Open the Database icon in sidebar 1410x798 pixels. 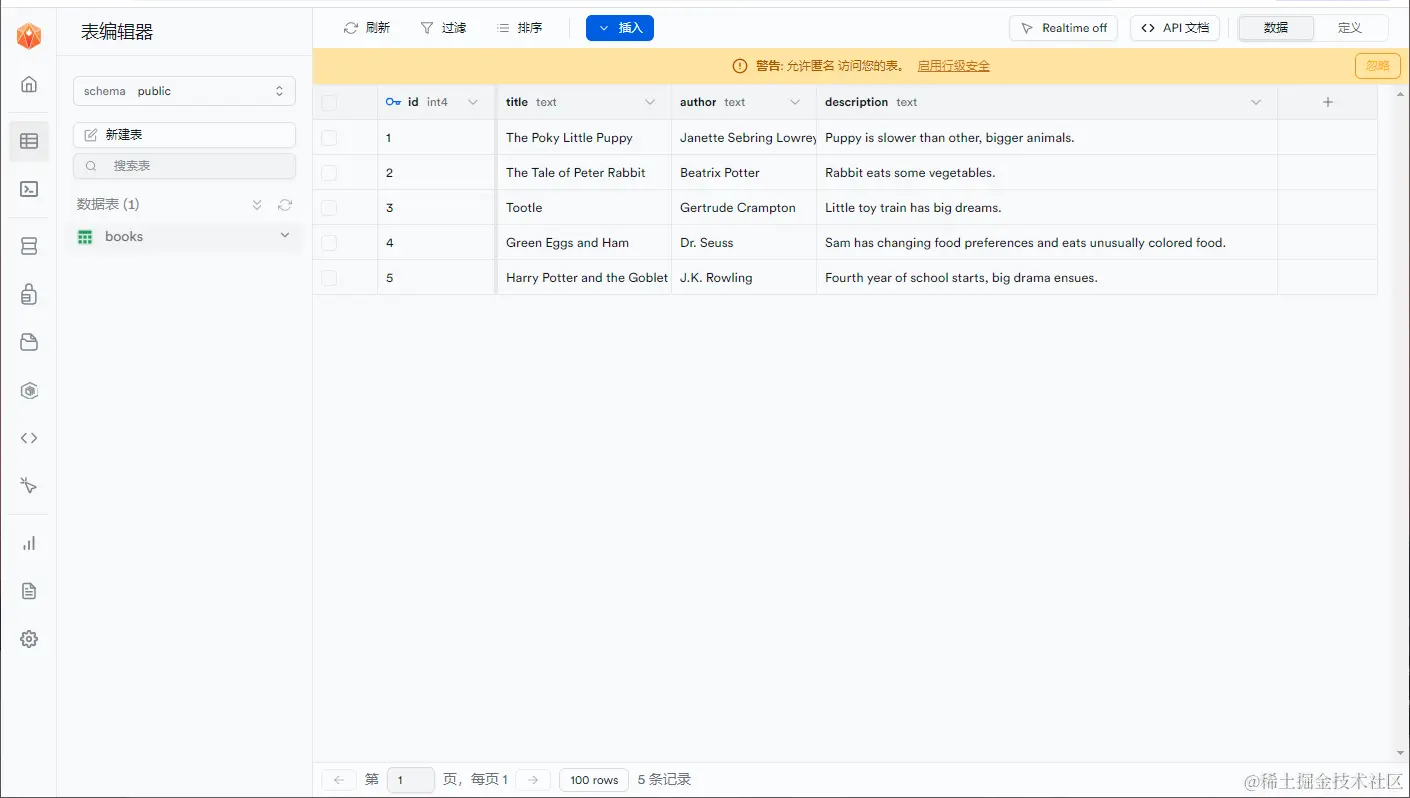click(29, 246)
